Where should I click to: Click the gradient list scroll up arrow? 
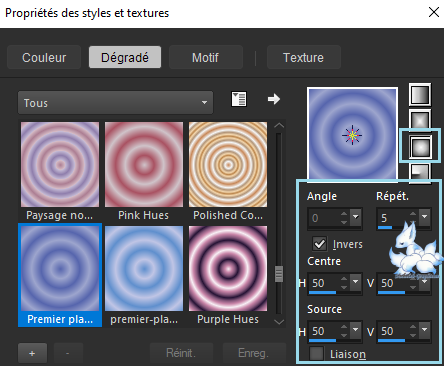[x=279, y=126]
